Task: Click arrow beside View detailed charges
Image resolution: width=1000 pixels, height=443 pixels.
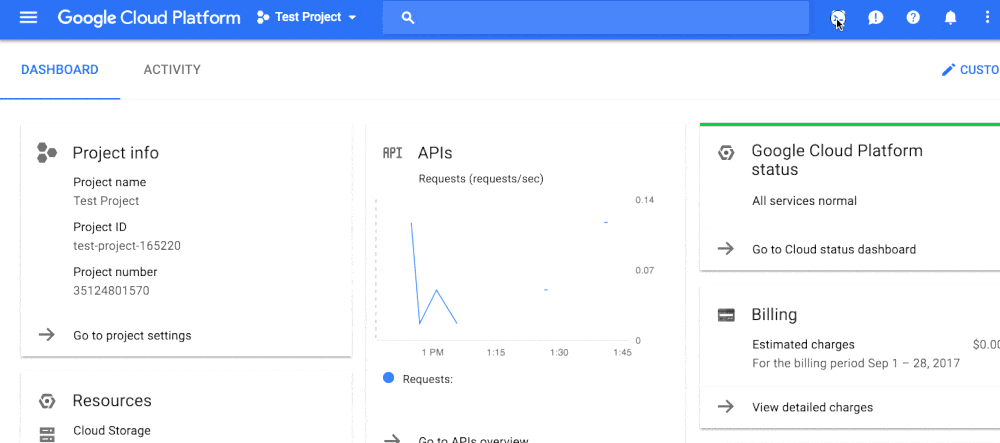Action: tap(726, 407)
